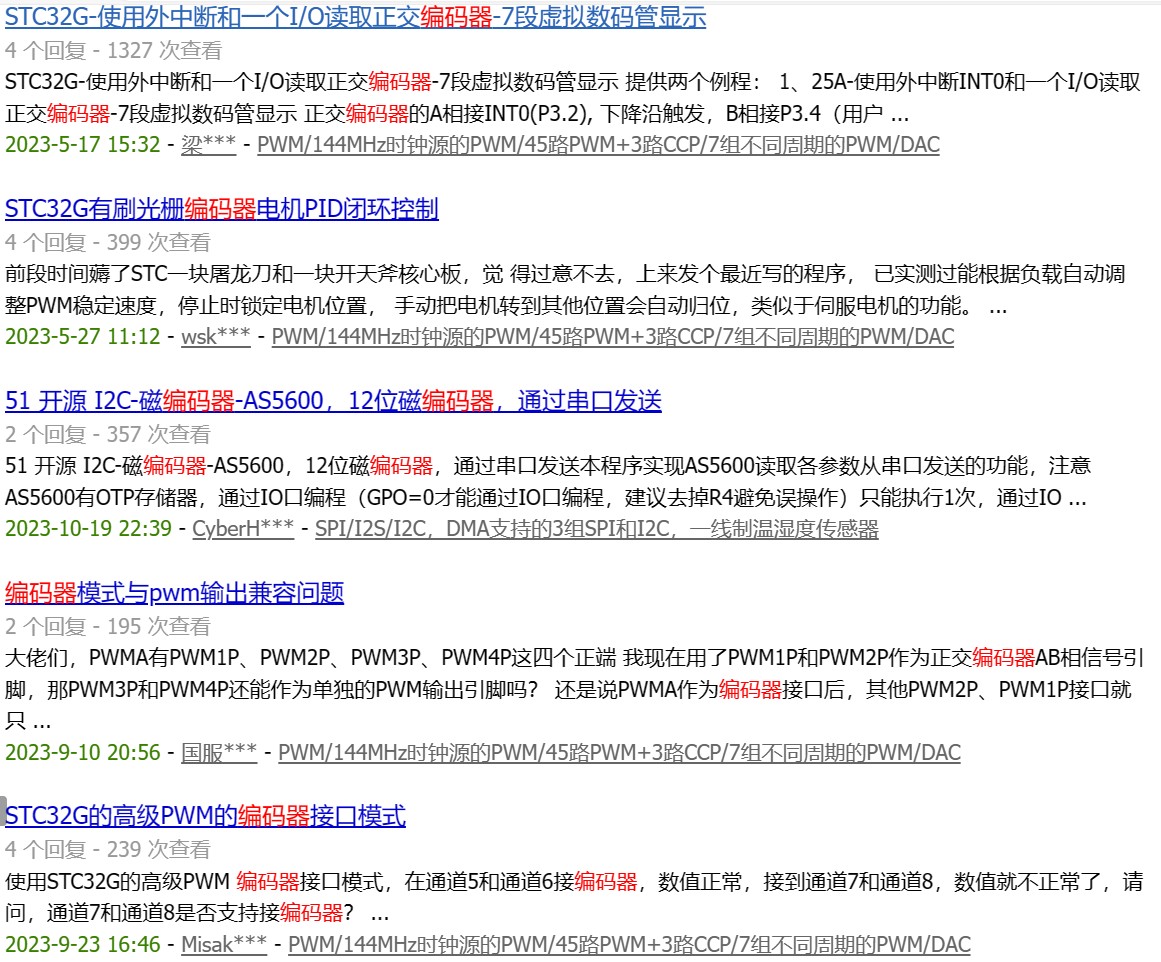The image size is (1161, 962).
Task: Click the date 2023-10-19 22:39
Action: tap(88, 528)
